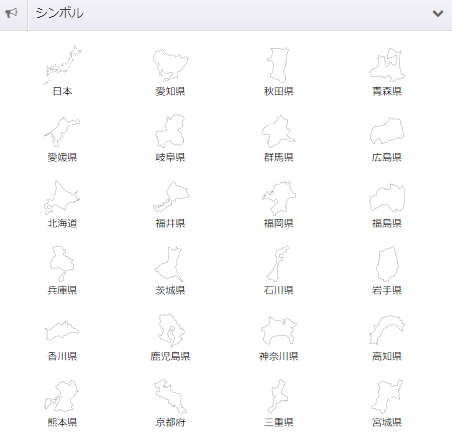Screen dimensions: 452x444
Task: Select the 群馬県 symbol
Action: [x=279, y=137]
